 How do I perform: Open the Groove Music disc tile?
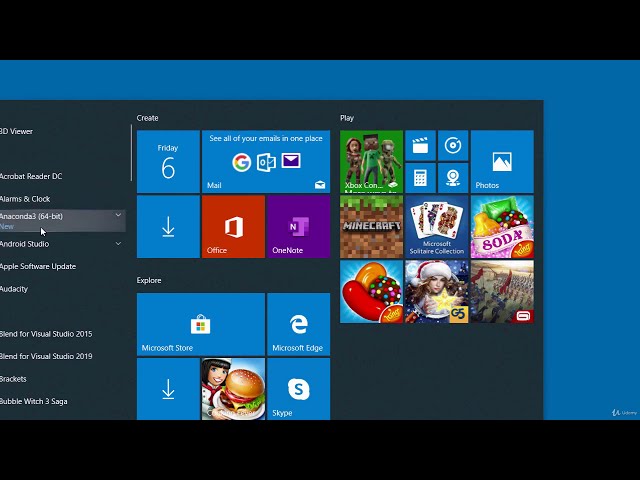[x=453, y=145]
